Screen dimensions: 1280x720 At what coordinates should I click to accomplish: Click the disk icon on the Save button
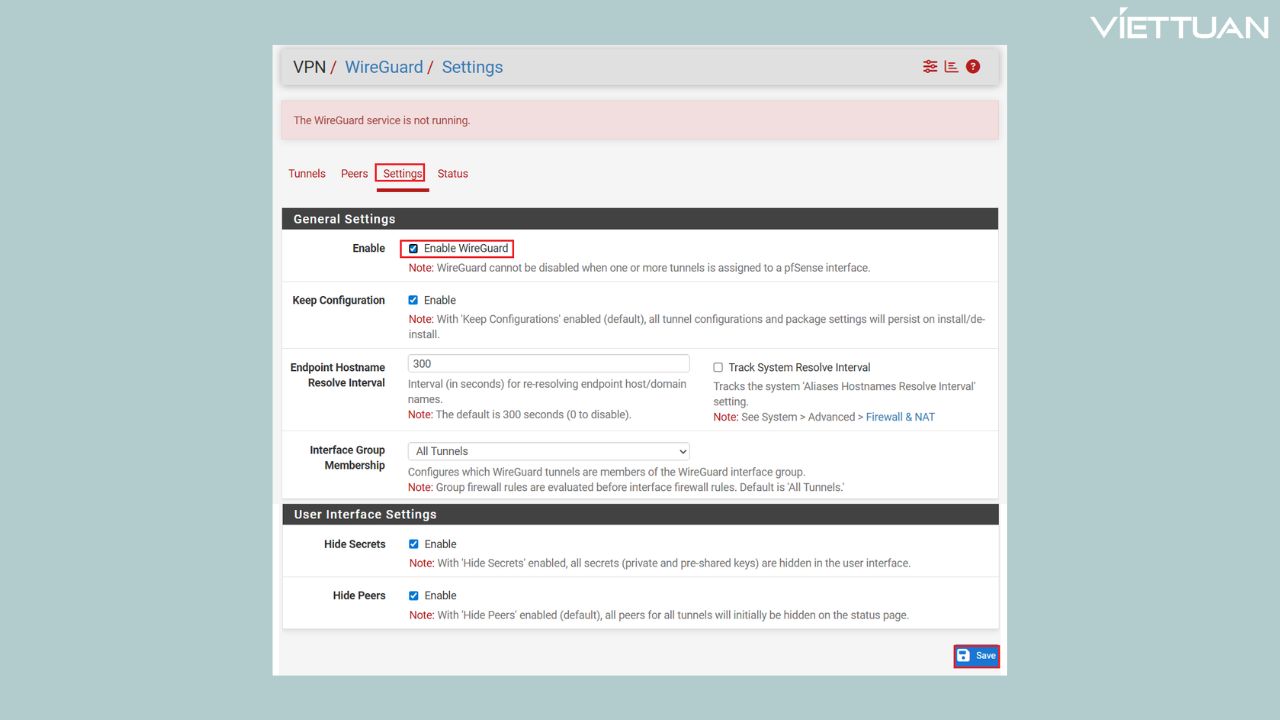pyautogui.click(x=963, y=655)
